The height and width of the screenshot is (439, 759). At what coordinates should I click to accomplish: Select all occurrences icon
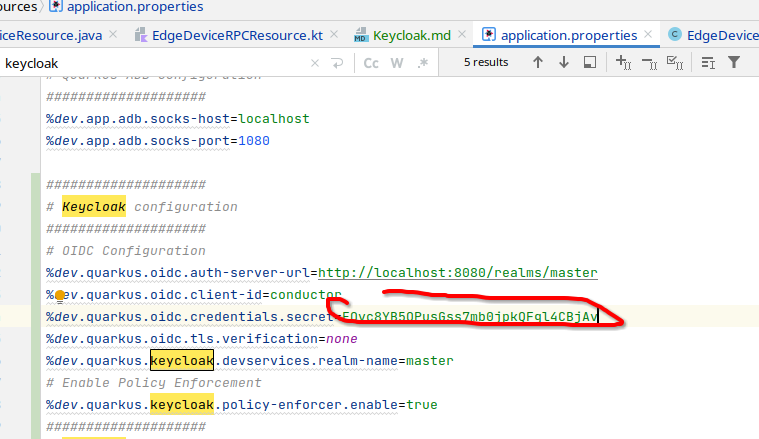coord(674,63)
